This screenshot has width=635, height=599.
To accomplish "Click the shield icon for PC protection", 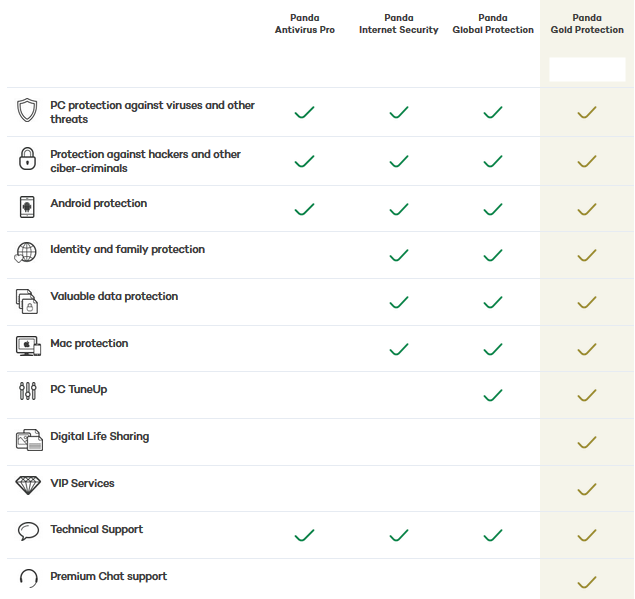I will pos(27,110).
